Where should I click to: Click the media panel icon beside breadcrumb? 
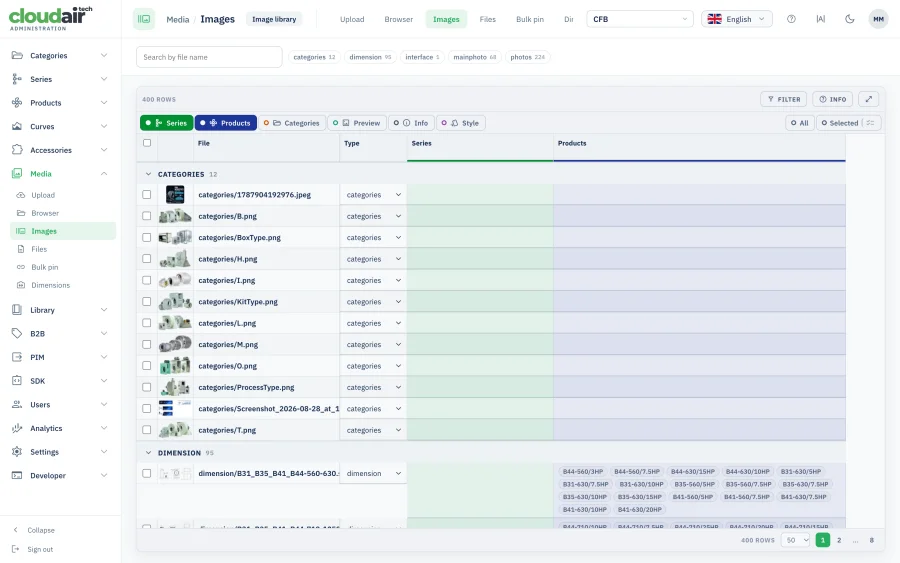click(x=144, y=19)
